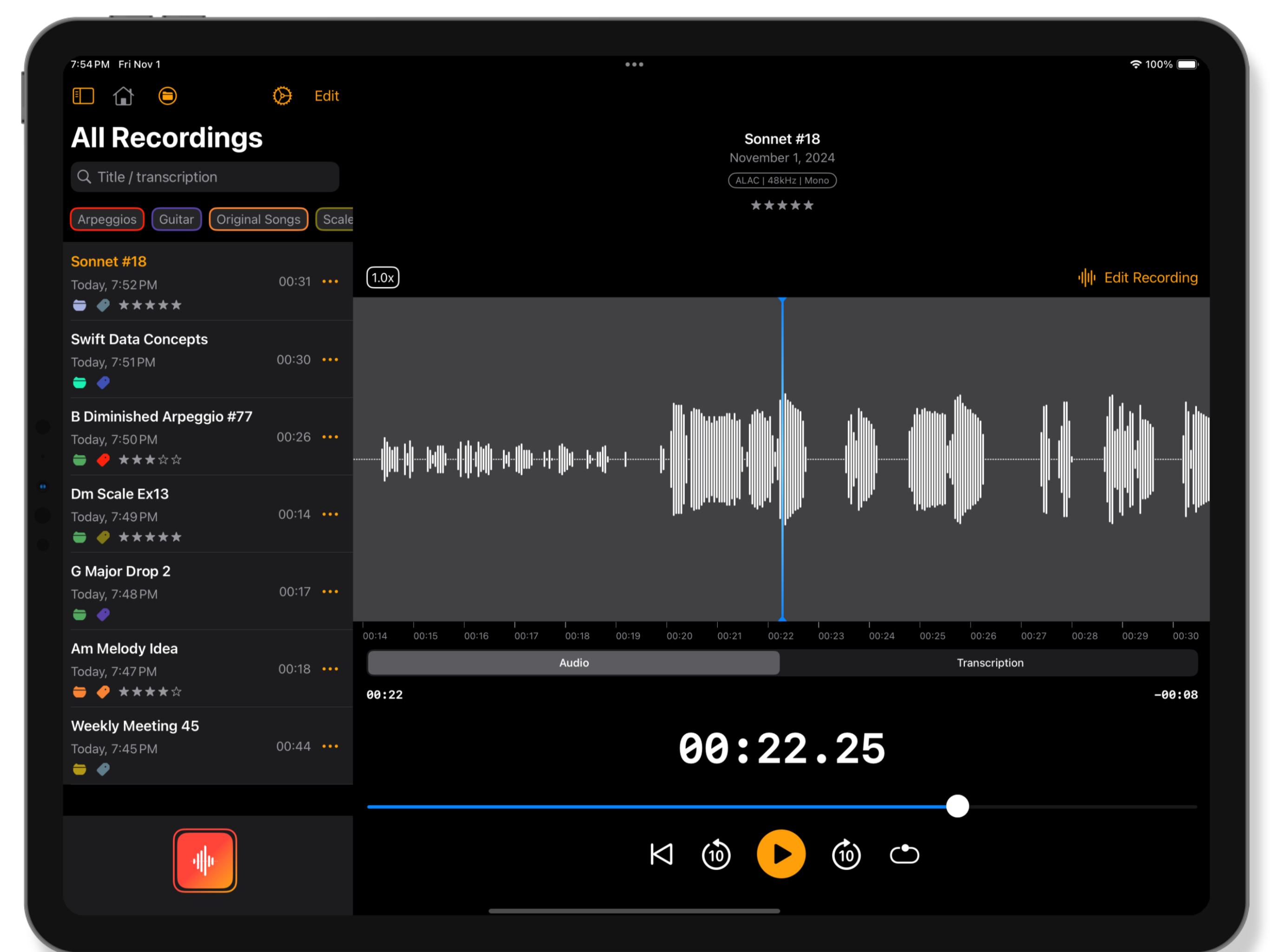Change the 1.0x playback speed

point(383,278)
